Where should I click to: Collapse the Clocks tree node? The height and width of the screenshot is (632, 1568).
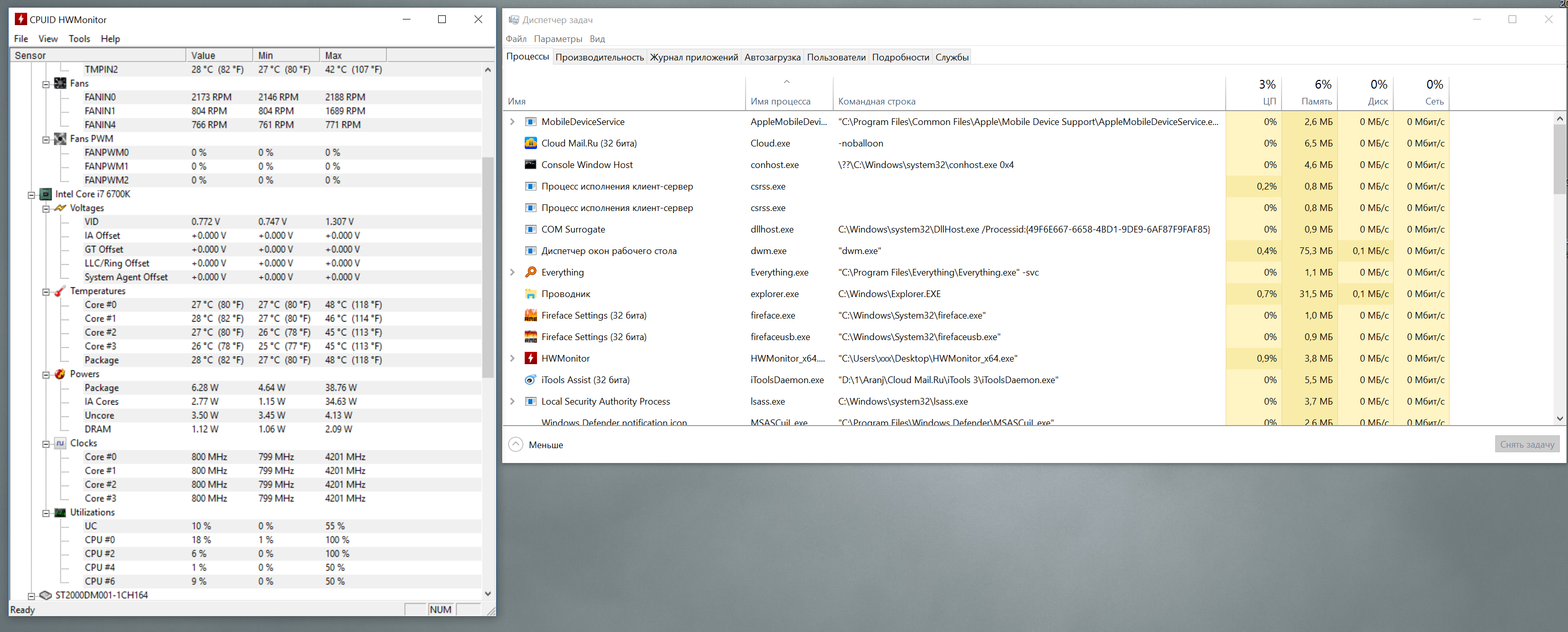click(46, 444)
